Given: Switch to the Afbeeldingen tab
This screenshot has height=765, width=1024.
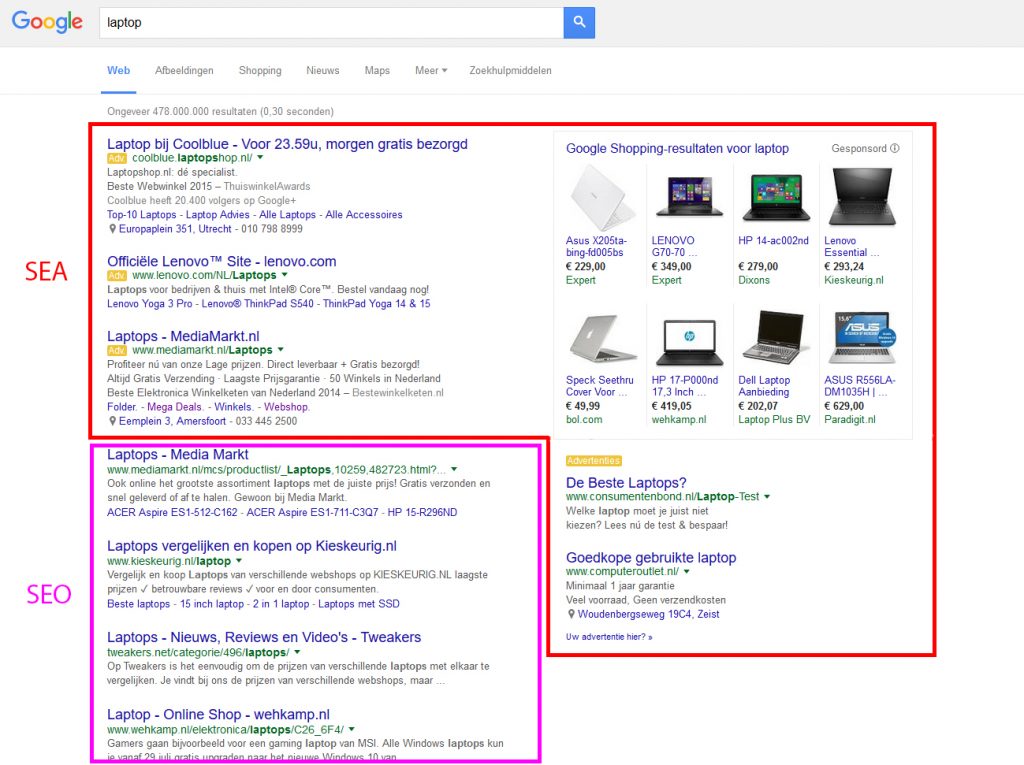Looking at the screenshot, I should point(184,71).
